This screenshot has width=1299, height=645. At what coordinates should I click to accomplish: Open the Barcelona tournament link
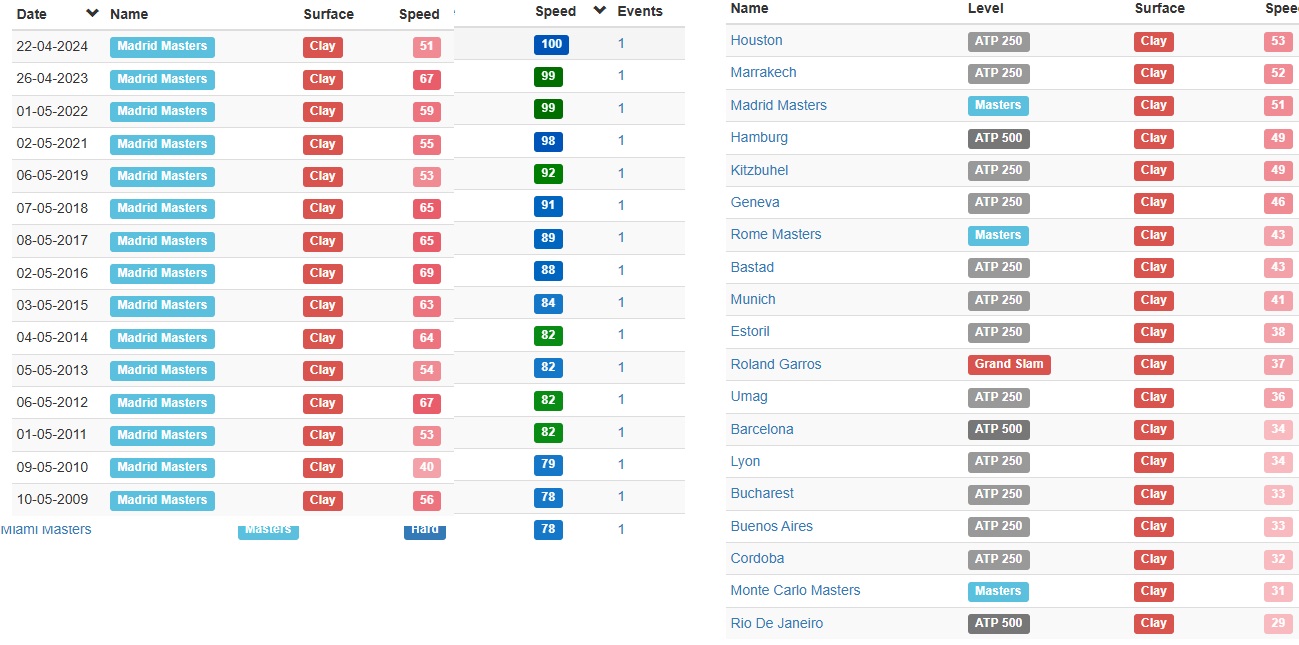tap(762, 429)
